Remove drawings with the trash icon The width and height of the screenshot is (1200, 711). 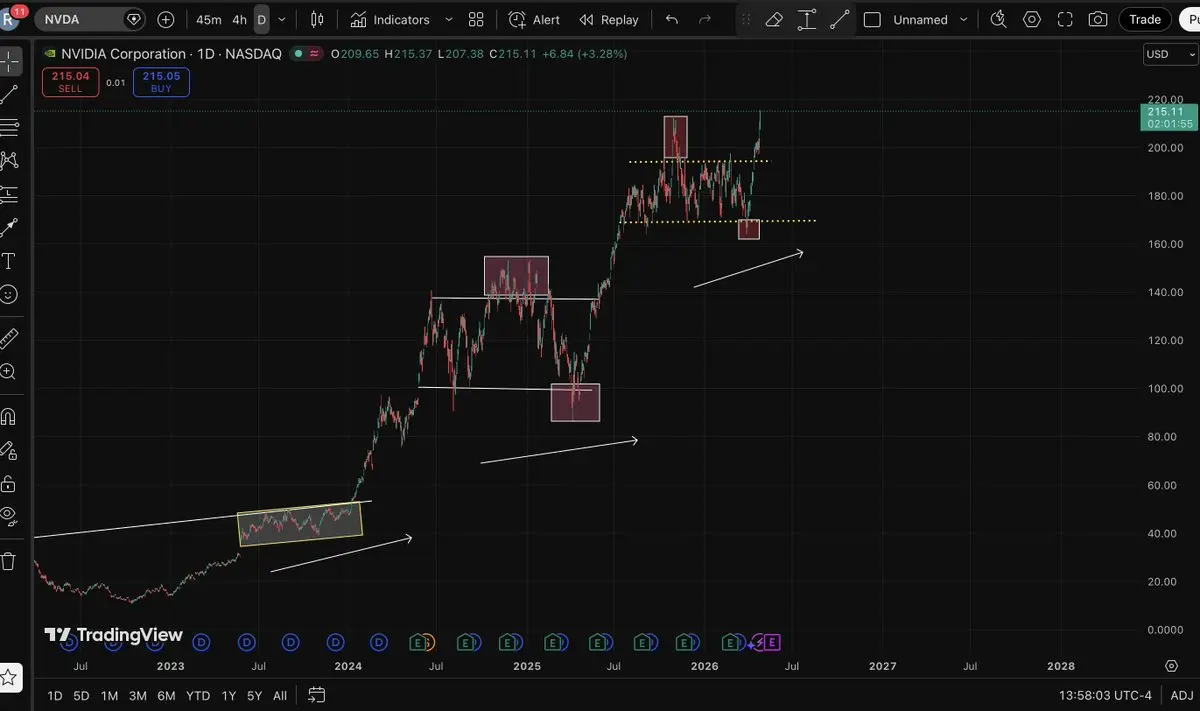pos(9,561)
